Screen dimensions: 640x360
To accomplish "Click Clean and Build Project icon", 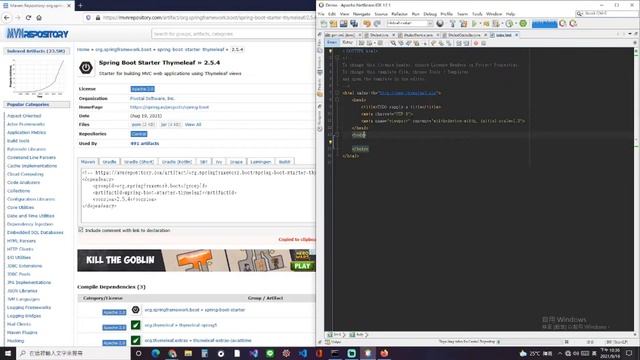I will point(463,24).
